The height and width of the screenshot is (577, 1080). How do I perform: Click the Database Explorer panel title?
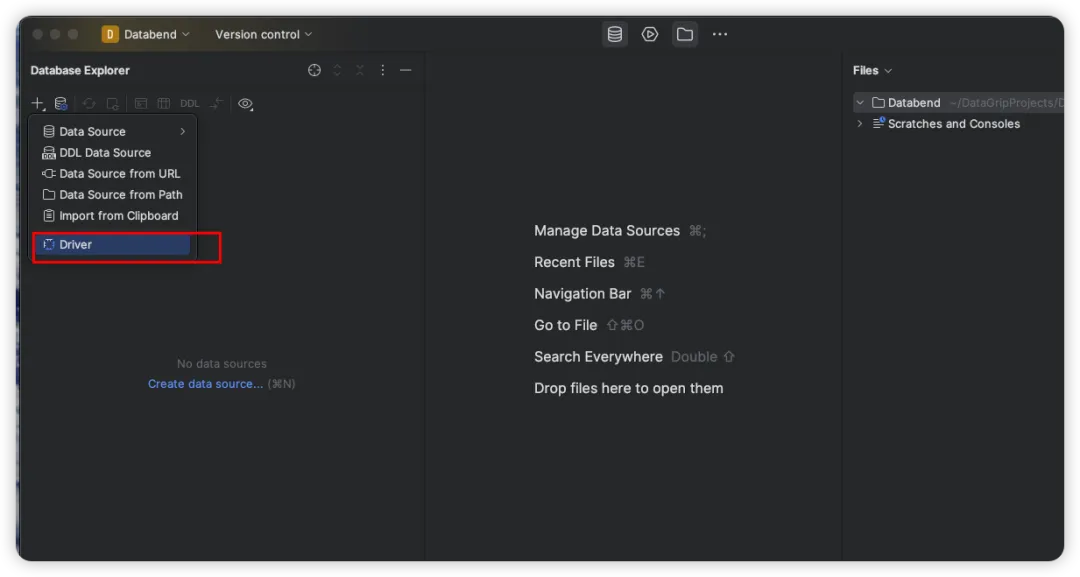(80, 70)
